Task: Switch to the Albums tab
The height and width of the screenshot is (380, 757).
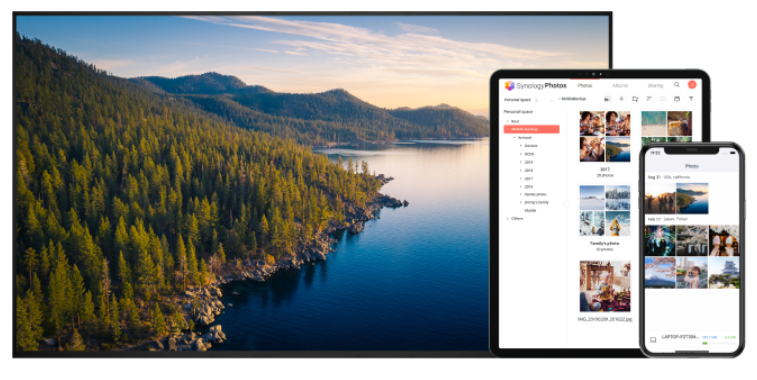Action: click(x=620, y=85)
